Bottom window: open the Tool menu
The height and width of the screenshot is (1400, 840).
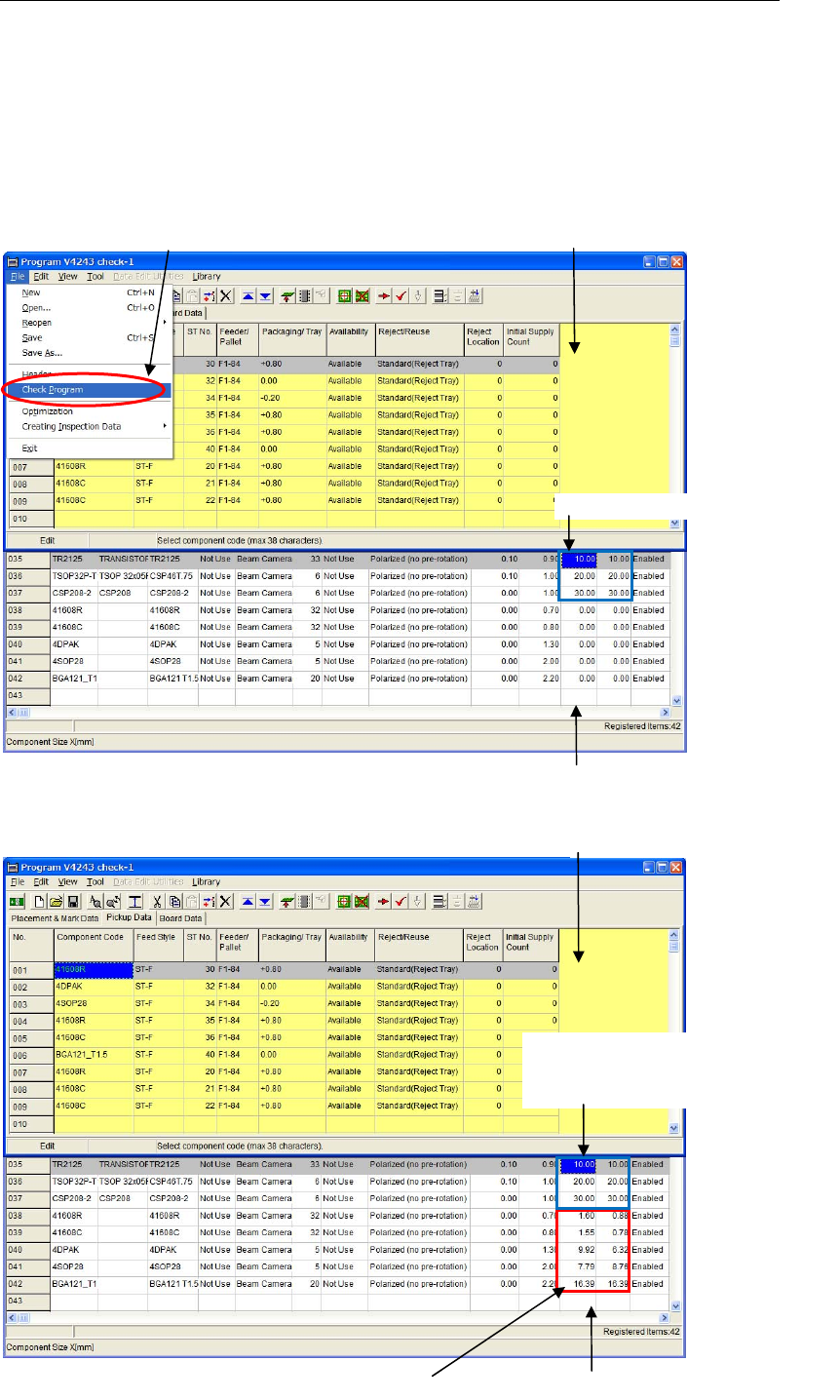pyautogui.click(x=95, y=882)
